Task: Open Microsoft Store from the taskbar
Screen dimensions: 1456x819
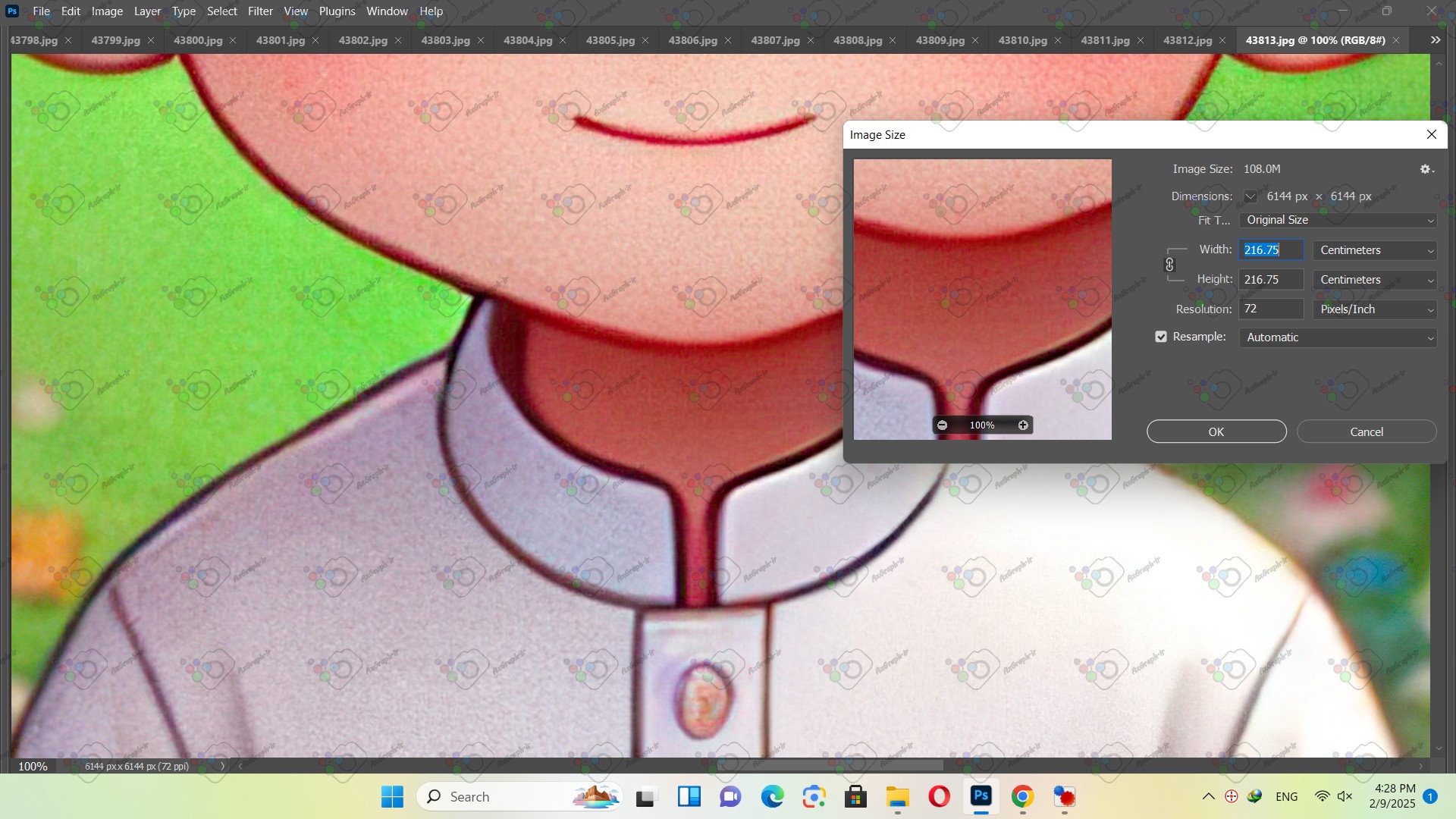Action: tap(855, 797)
